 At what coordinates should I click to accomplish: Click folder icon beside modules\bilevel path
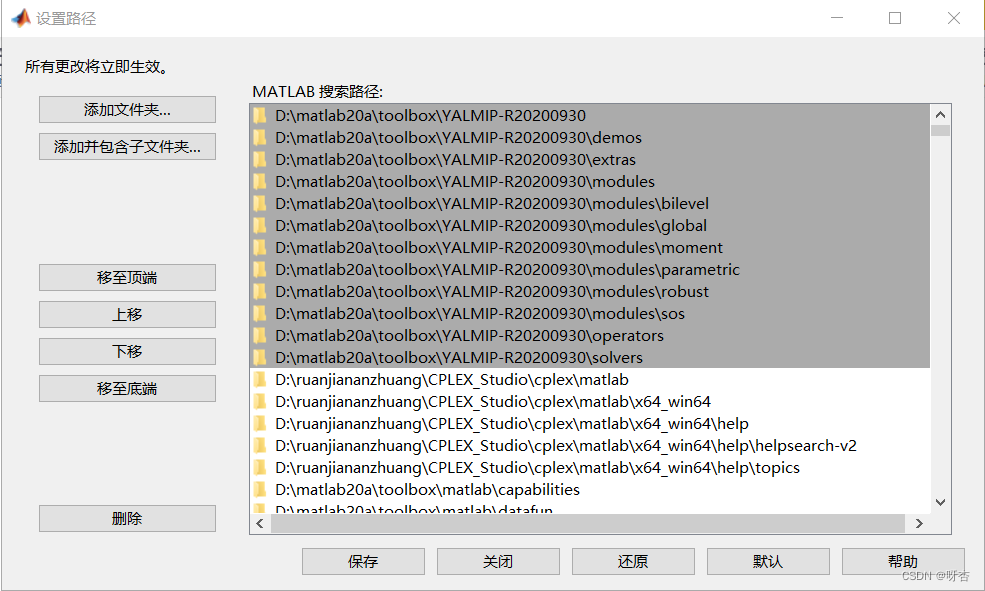pyautogui.click(x=260, y=203)
